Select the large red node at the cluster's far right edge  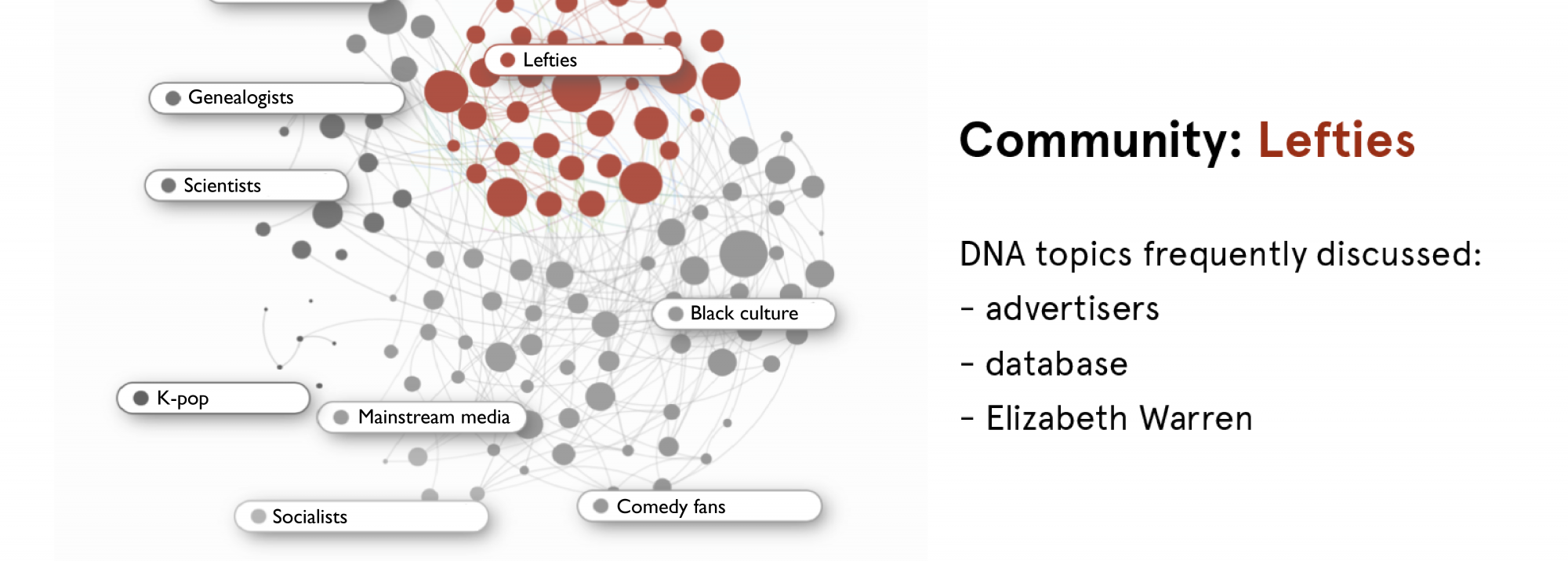pos(720,81)
